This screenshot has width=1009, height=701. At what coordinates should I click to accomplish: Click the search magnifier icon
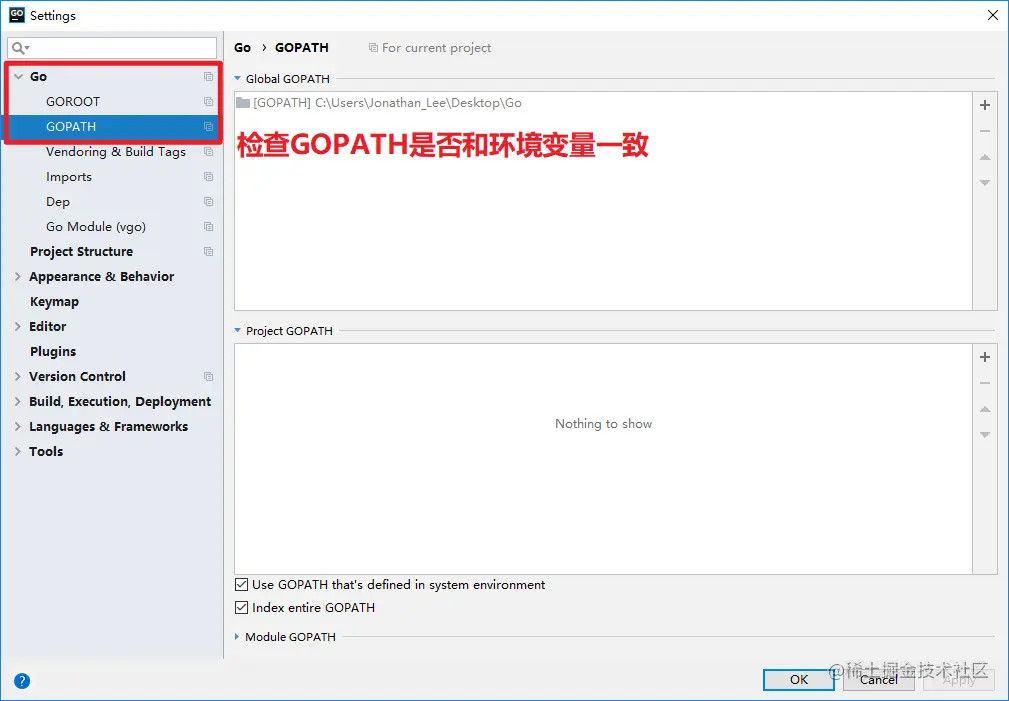pos(19,48)
